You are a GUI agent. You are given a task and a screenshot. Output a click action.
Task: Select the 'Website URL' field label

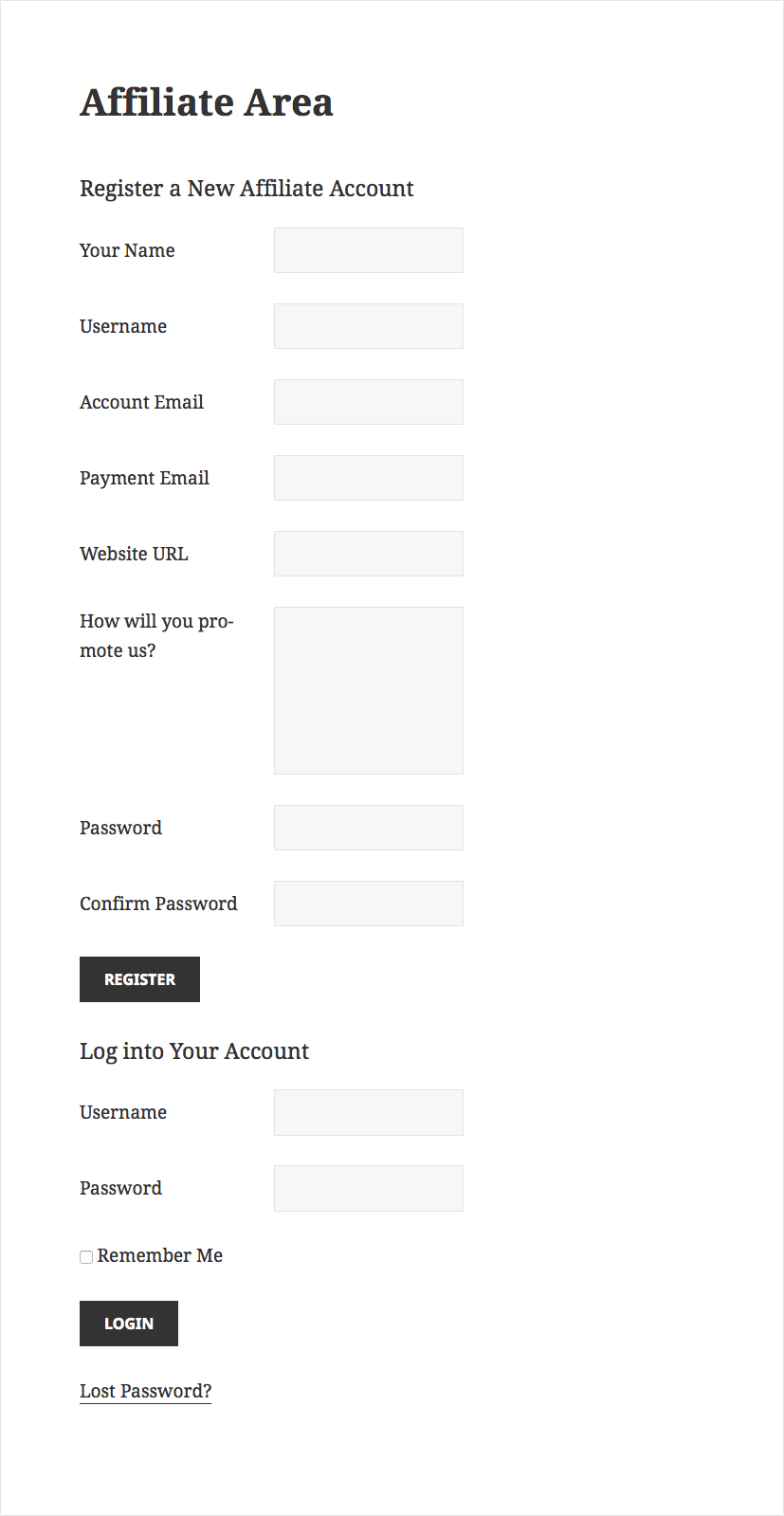pos(133,554)
